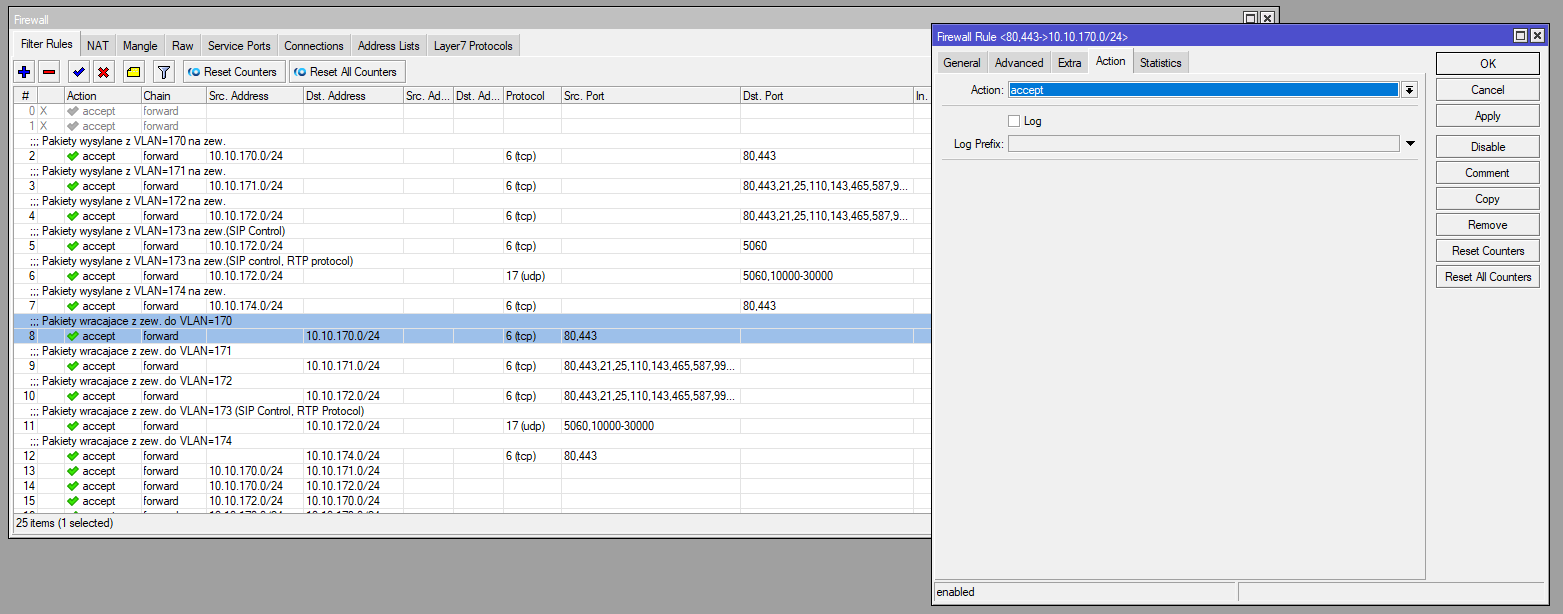Click the blue checkmark enable icon
This screenshot has width=1563, height=614.
78,72
